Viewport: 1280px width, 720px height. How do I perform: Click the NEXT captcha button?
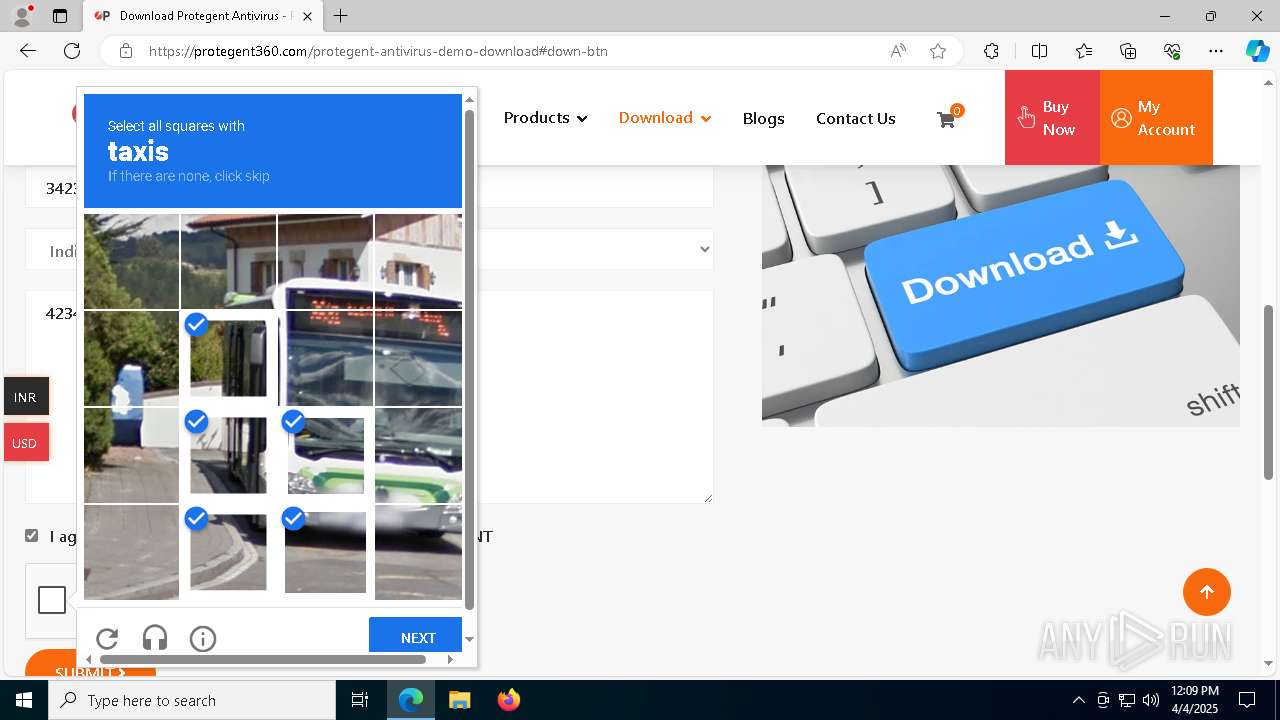coord(416,636)
